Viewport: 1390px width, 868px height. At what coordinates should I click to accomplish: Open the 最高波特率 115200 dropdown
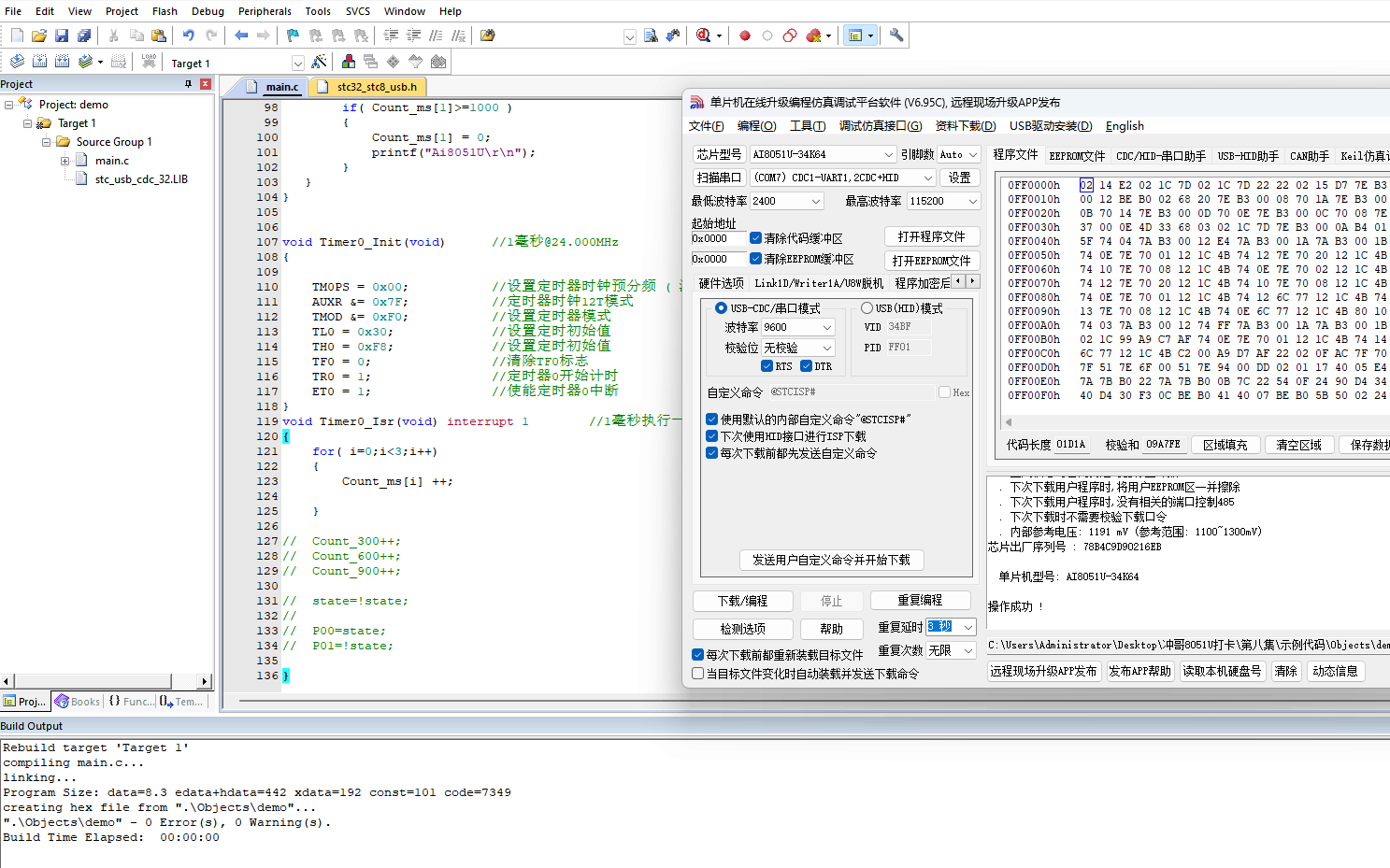[943, 201]
